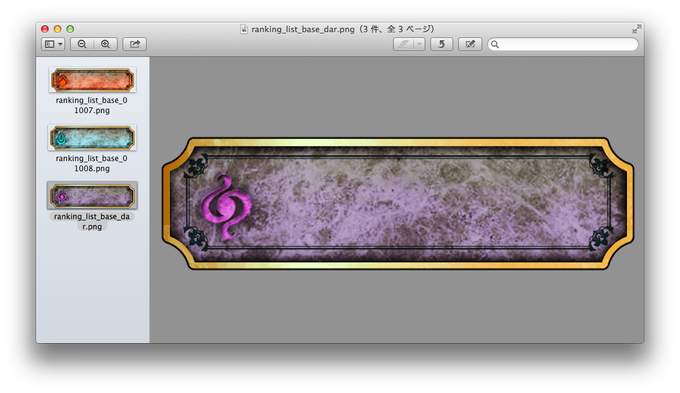The height and width of the screenshot is (393, 680).
Task: Click the document proxy icon in title bar
Action: click(244, 29)
